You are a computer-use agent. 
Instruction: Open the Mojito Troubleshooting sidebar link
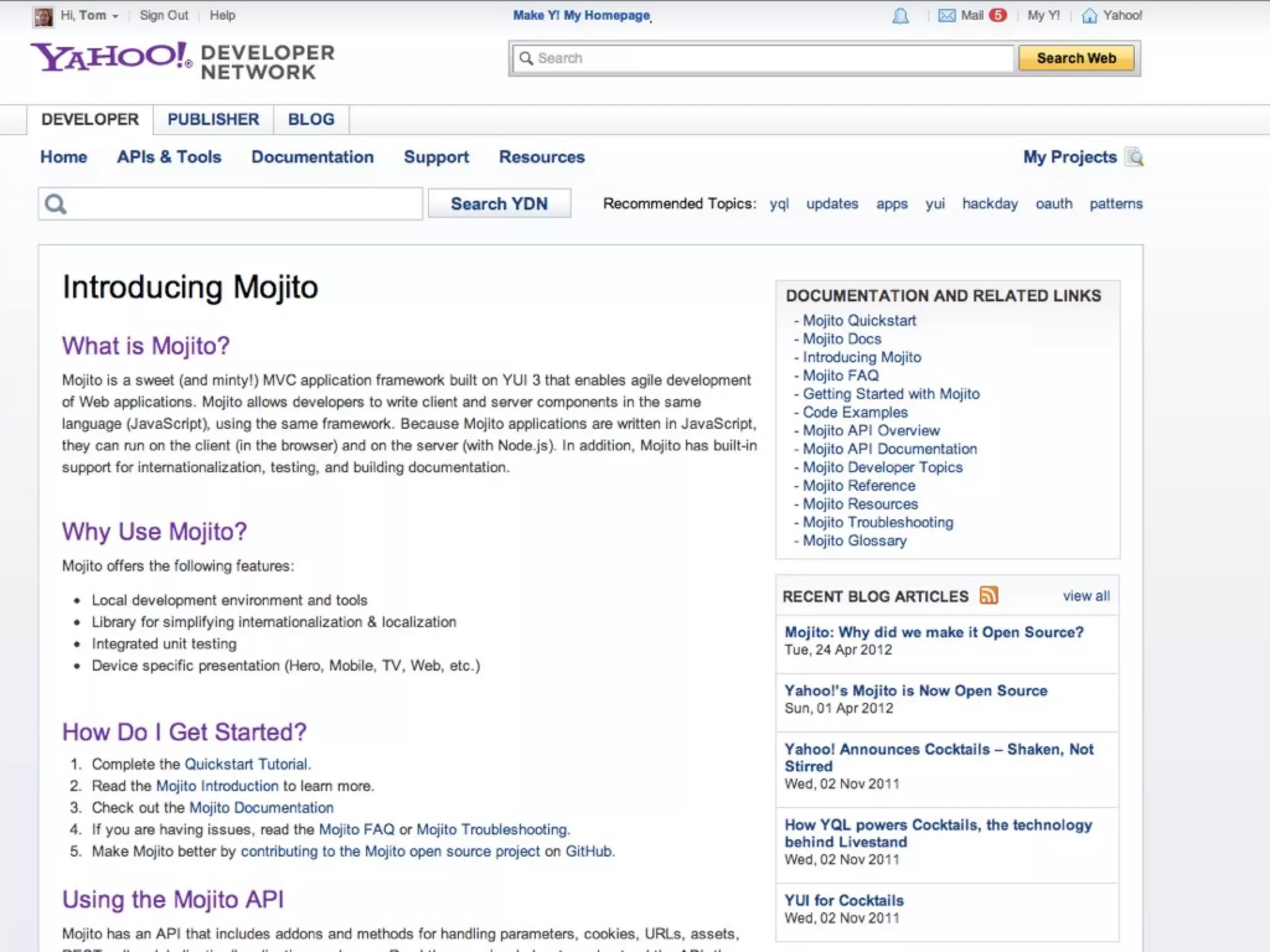(x=877, y=522)
